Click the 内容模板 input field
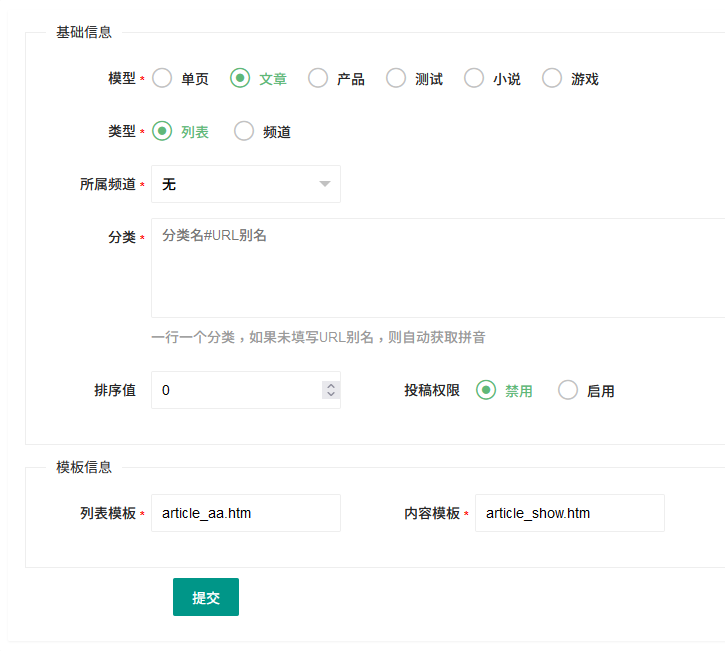 (x=570, y=513)
